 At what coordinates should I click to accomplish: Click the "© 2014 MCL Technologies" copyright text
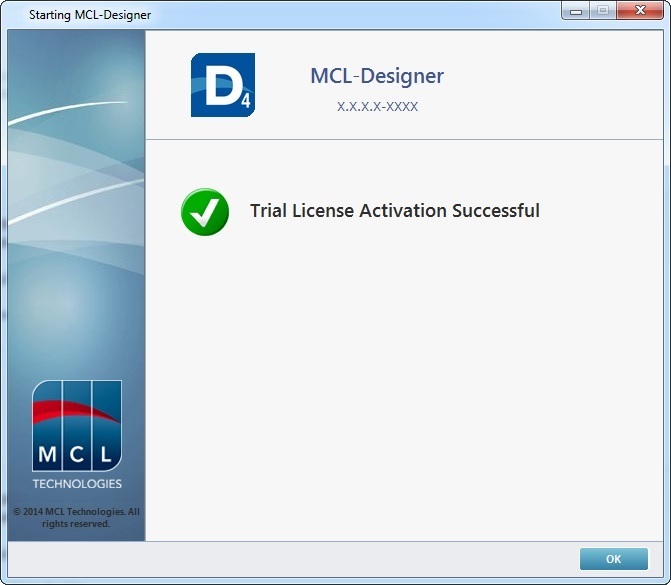pos(76,517)
